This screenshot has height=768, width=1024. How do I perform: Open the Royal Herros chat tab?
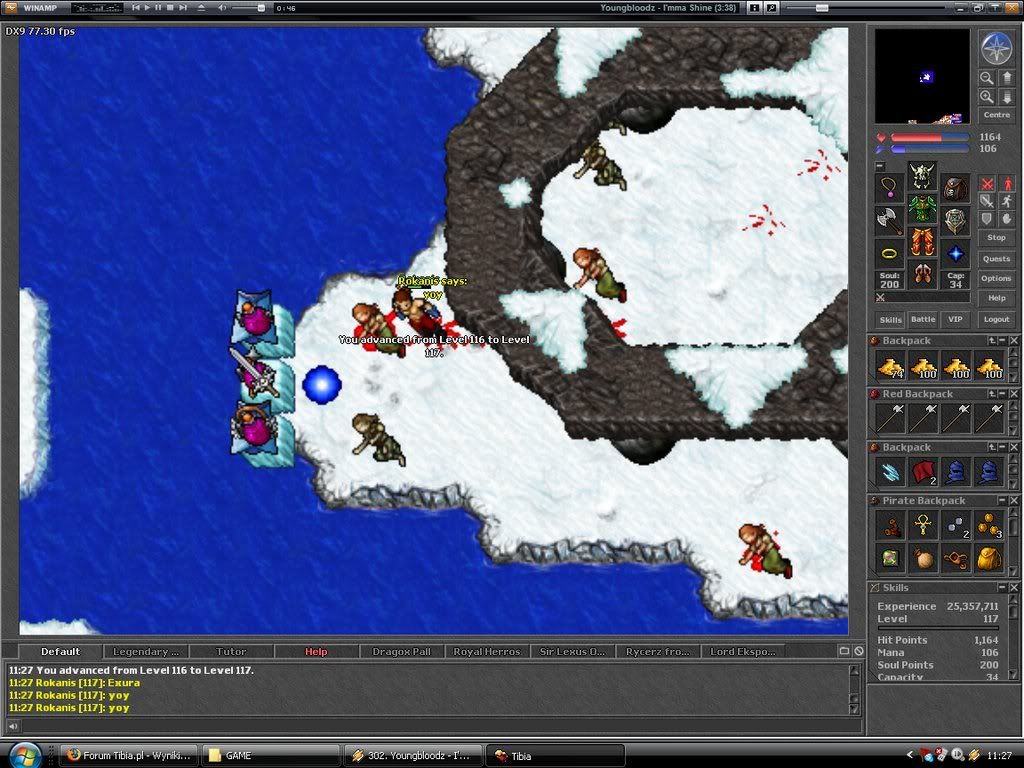[x=487, y=652]
